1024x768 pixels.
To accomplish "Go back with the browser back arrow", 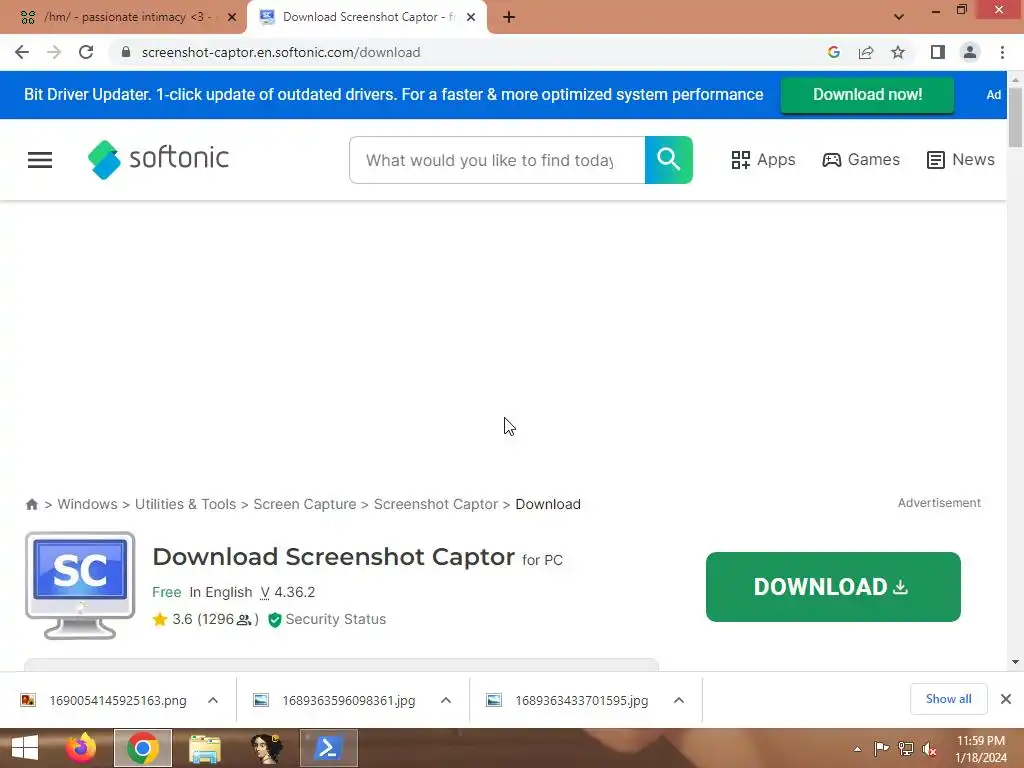I will click(x=22, y=52).
